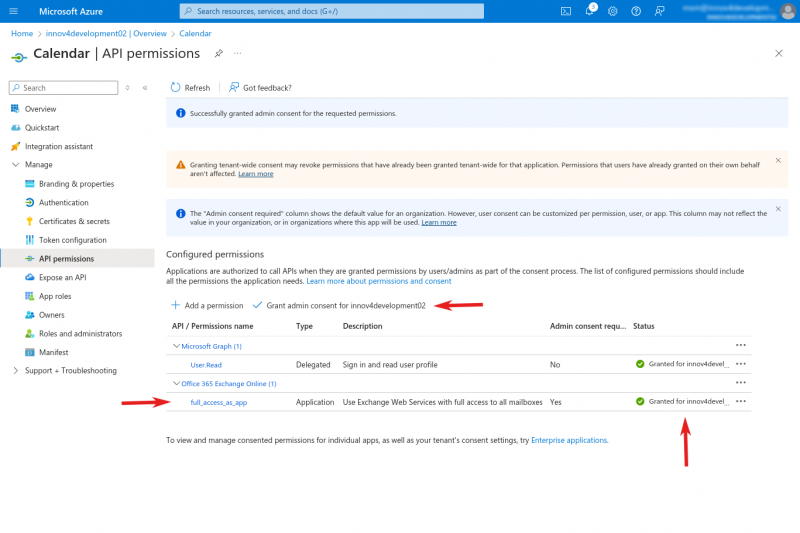Viewport: 800px width, 533px height.
Task: Select API permissions in sidebar
Action: point(66,259)
